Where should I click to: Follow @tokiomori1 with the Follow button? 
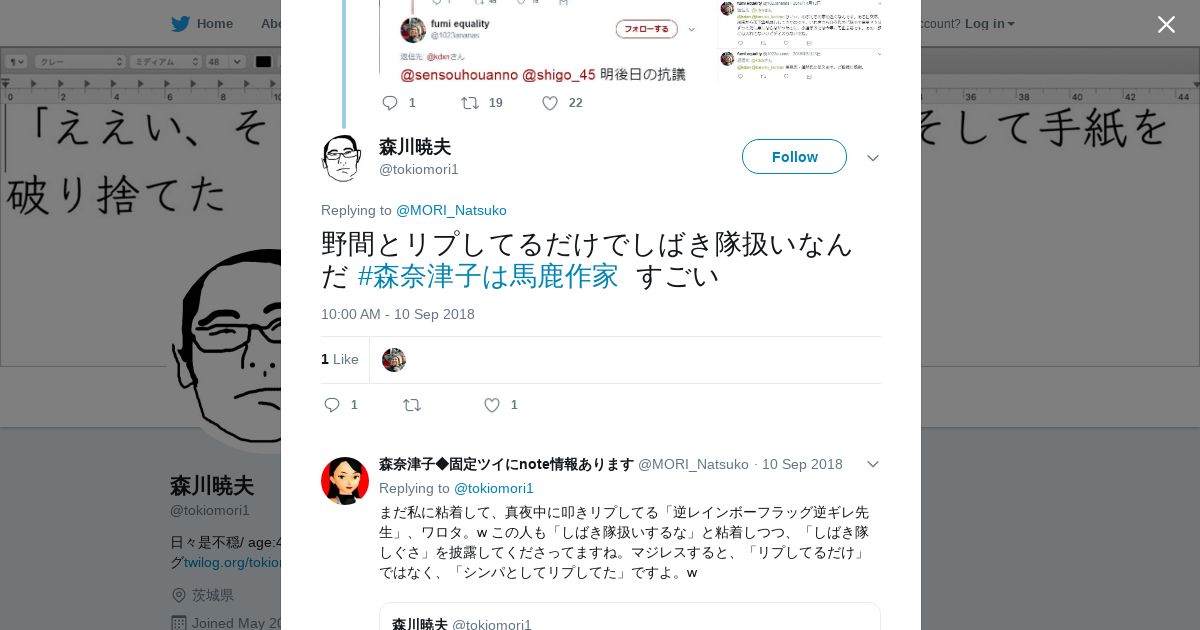coord(794,157)
